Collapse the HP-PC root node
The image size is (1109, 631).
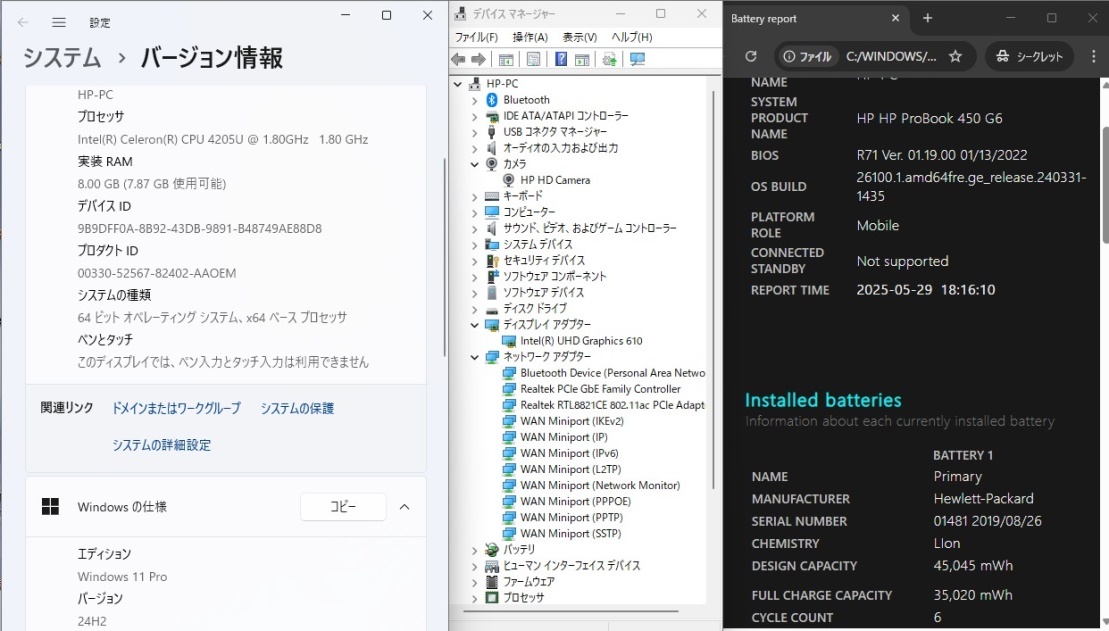click(x=458, y=83)
